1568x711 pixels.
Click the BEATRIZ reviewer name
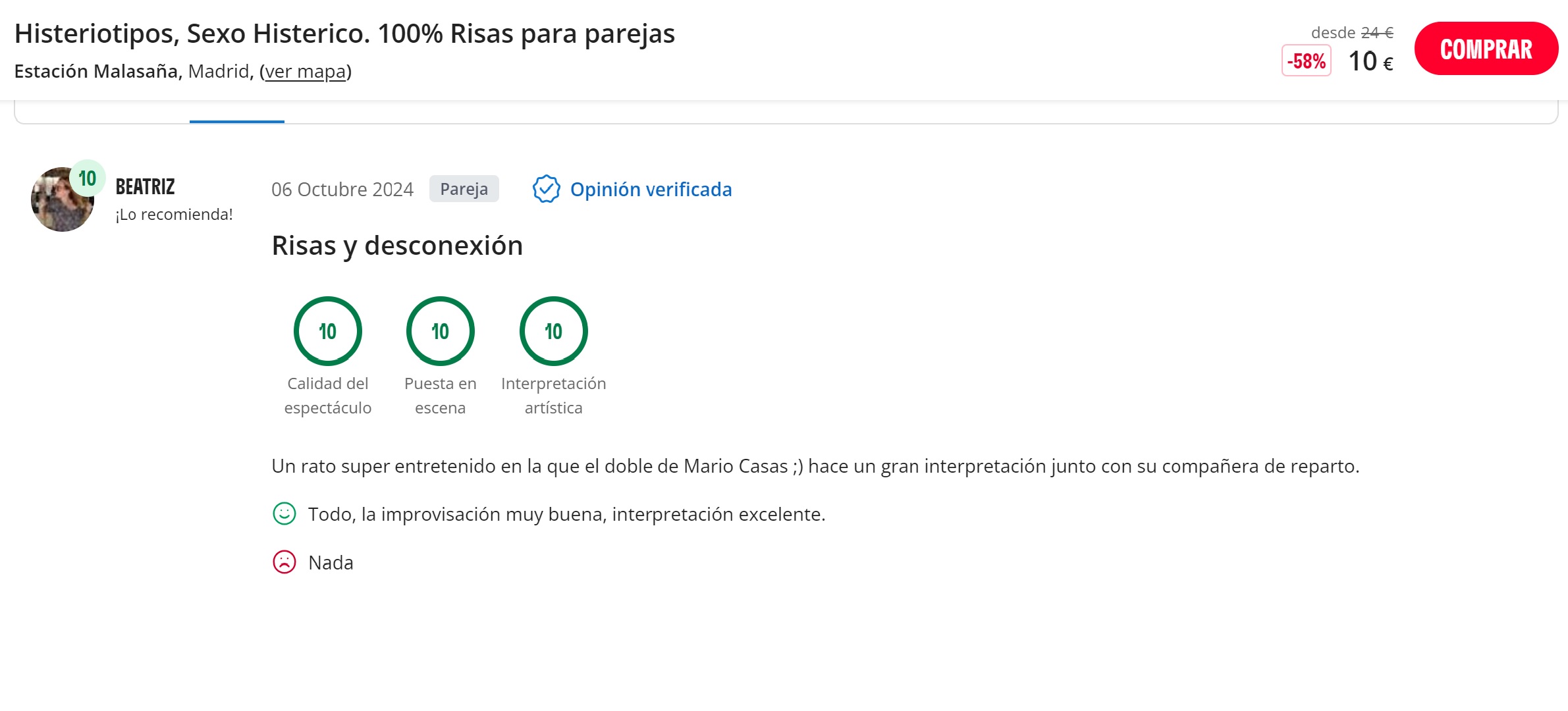point(146,187)
